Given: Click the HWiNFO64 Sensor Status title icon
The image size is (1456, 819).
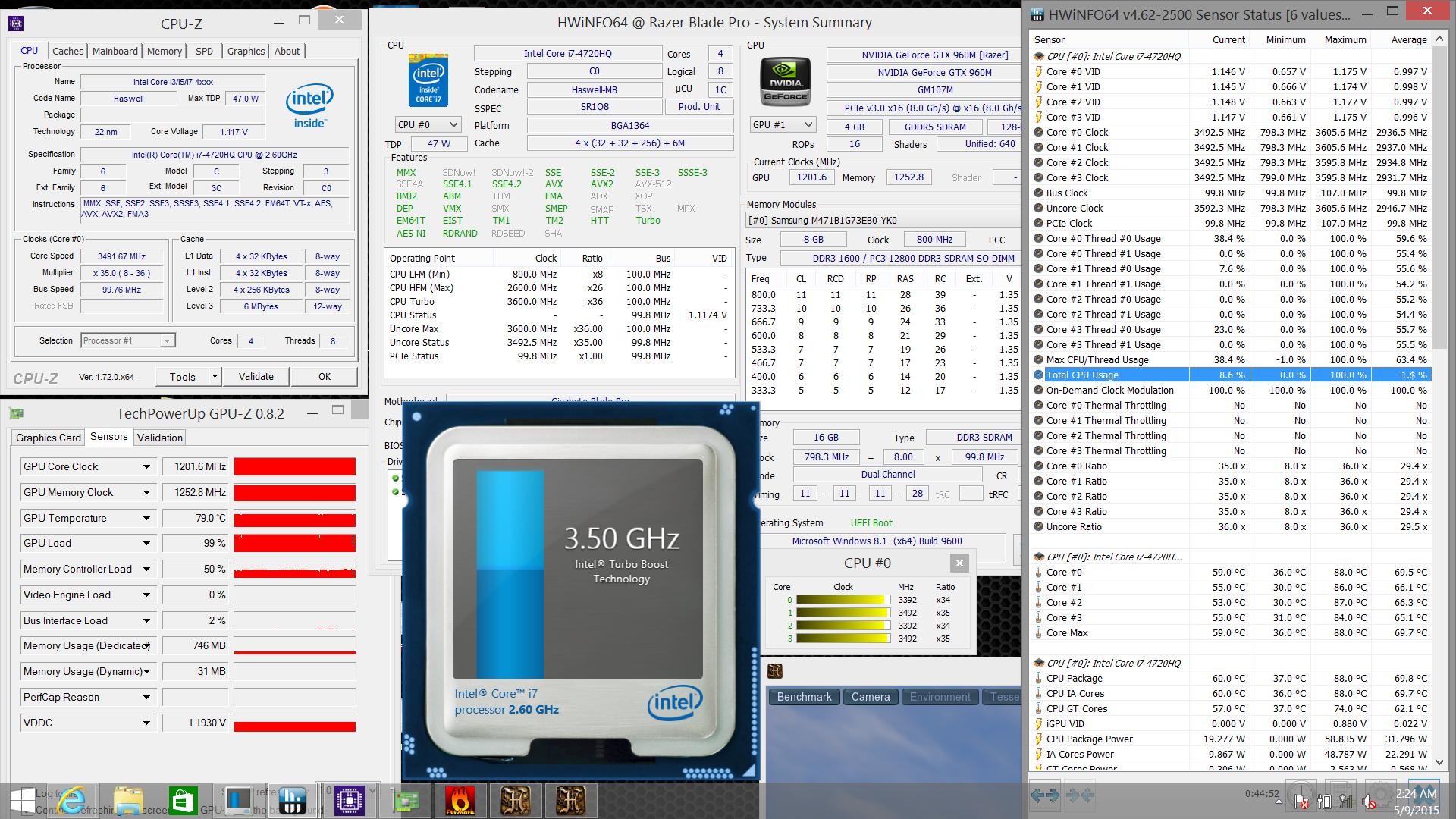Looking at the screenshot, I should [x=1037, y=14].
